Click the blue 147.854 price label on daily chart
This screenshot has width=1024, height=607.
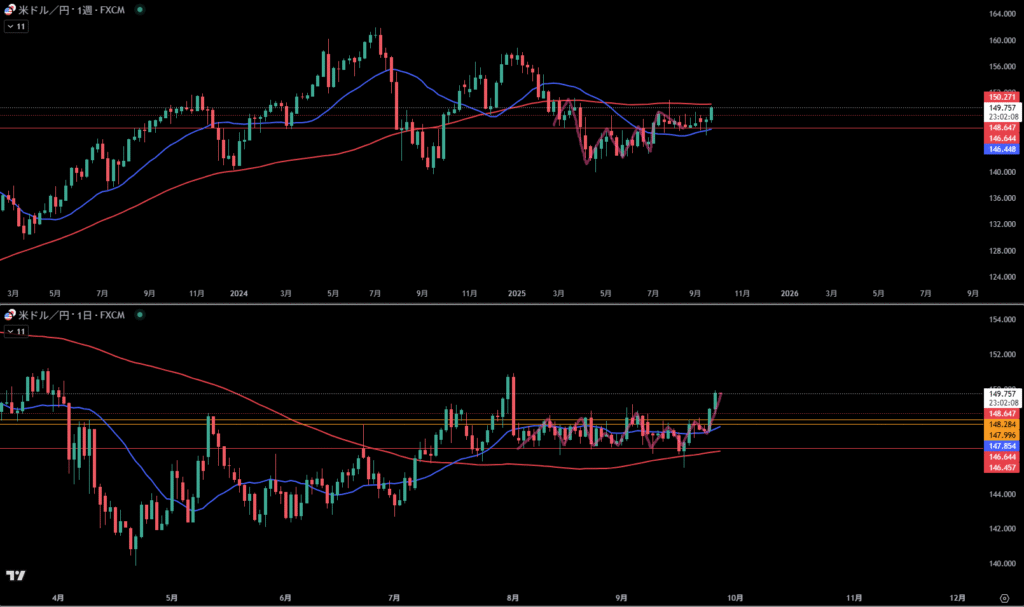click(x=1002, y=445)
